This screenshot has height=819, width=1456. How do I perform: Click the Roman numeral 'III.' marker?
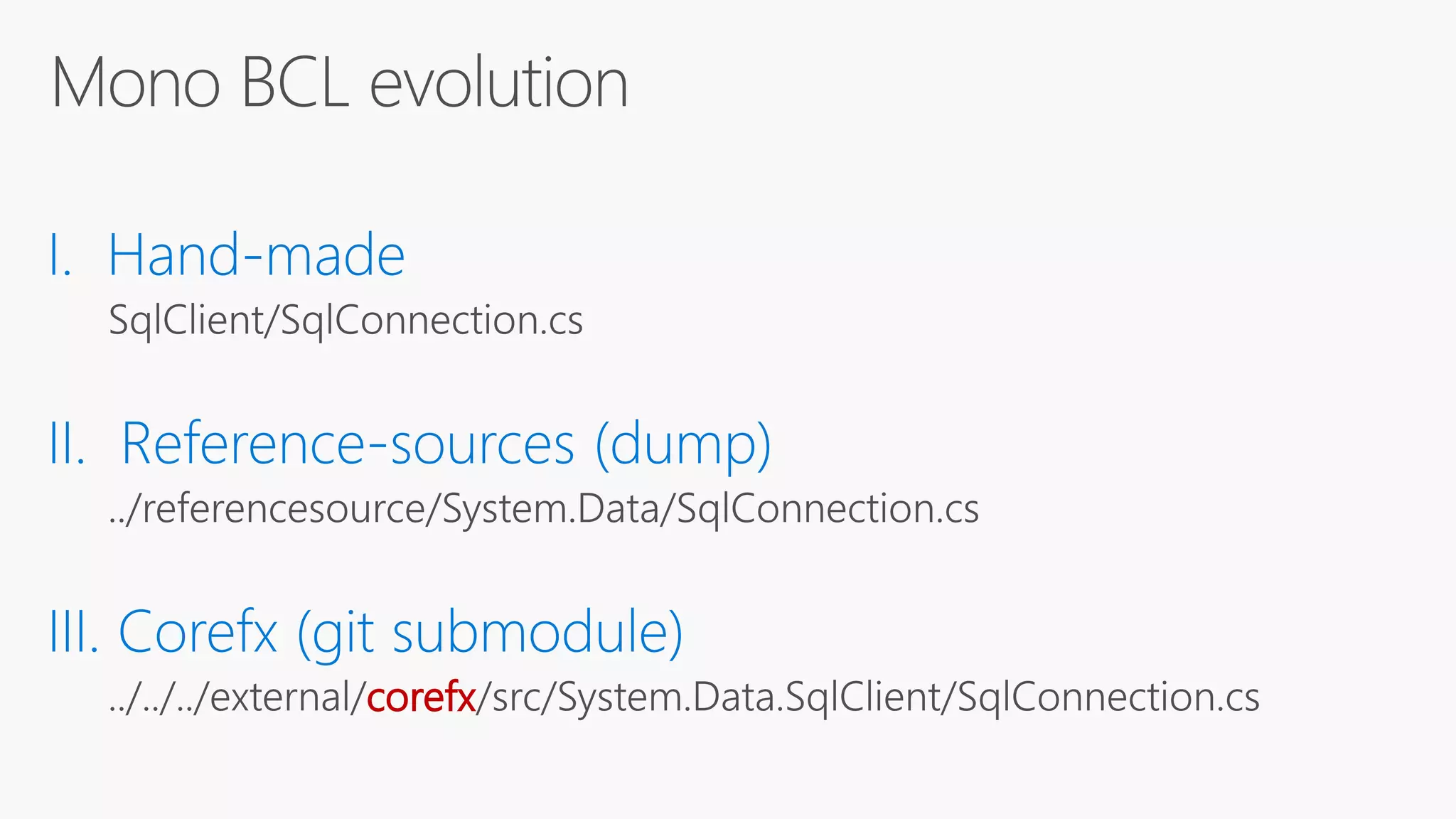click(x=74, y=632)
